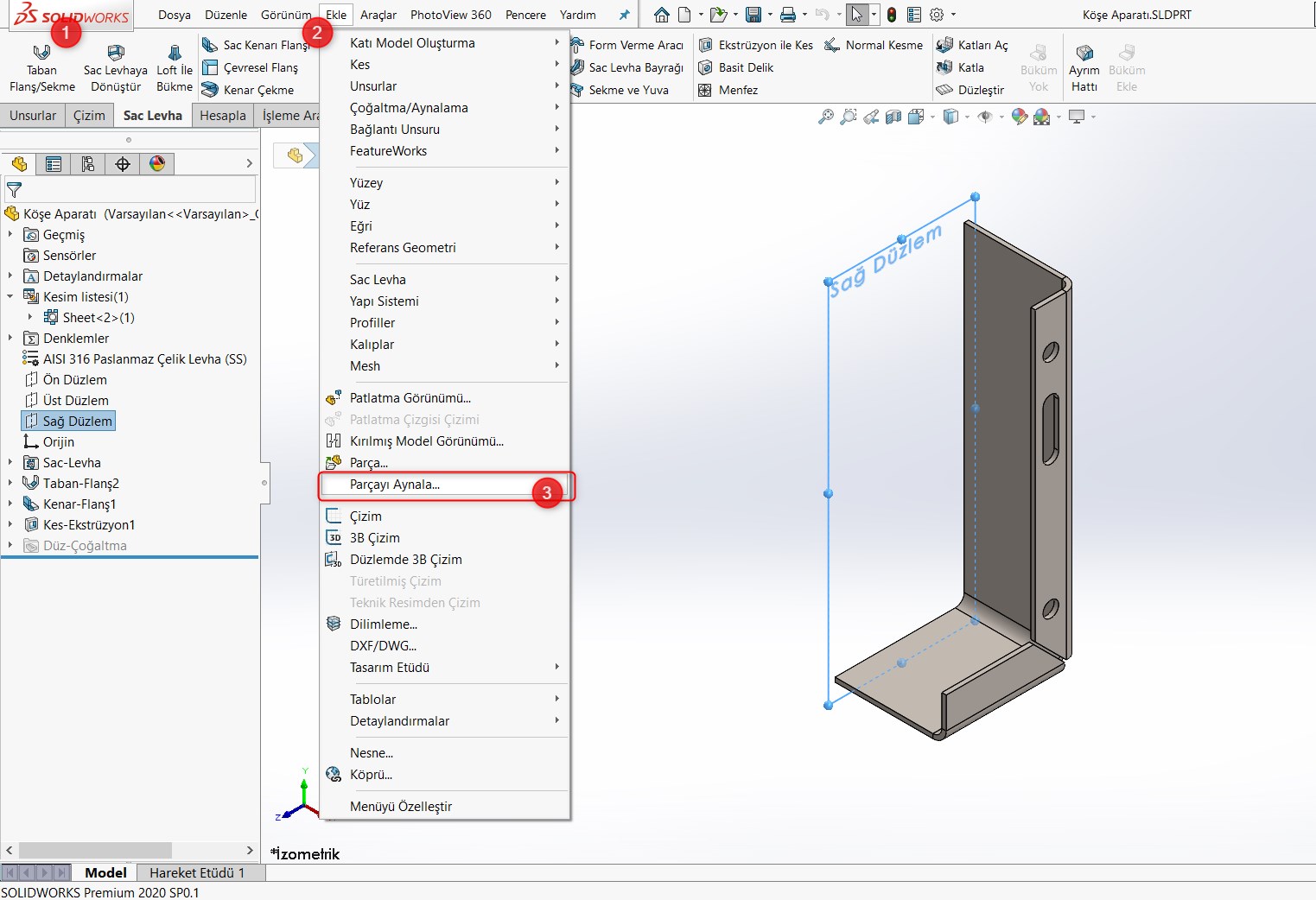Expand the Kes-Ekstrüzyon1 feature
The width and height of the screenshot is (1316, 900).
[x=10, y=524]
